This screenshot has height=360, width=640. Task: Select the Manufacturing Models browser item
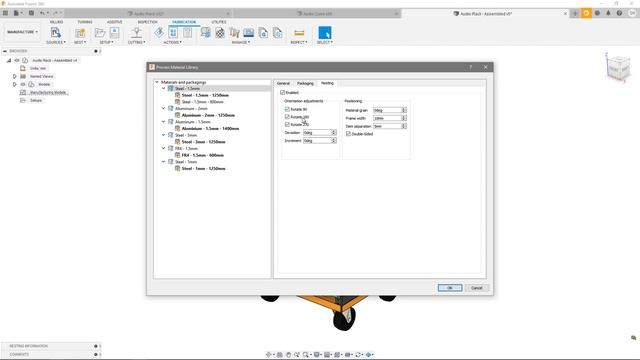[x=48, y=93]
